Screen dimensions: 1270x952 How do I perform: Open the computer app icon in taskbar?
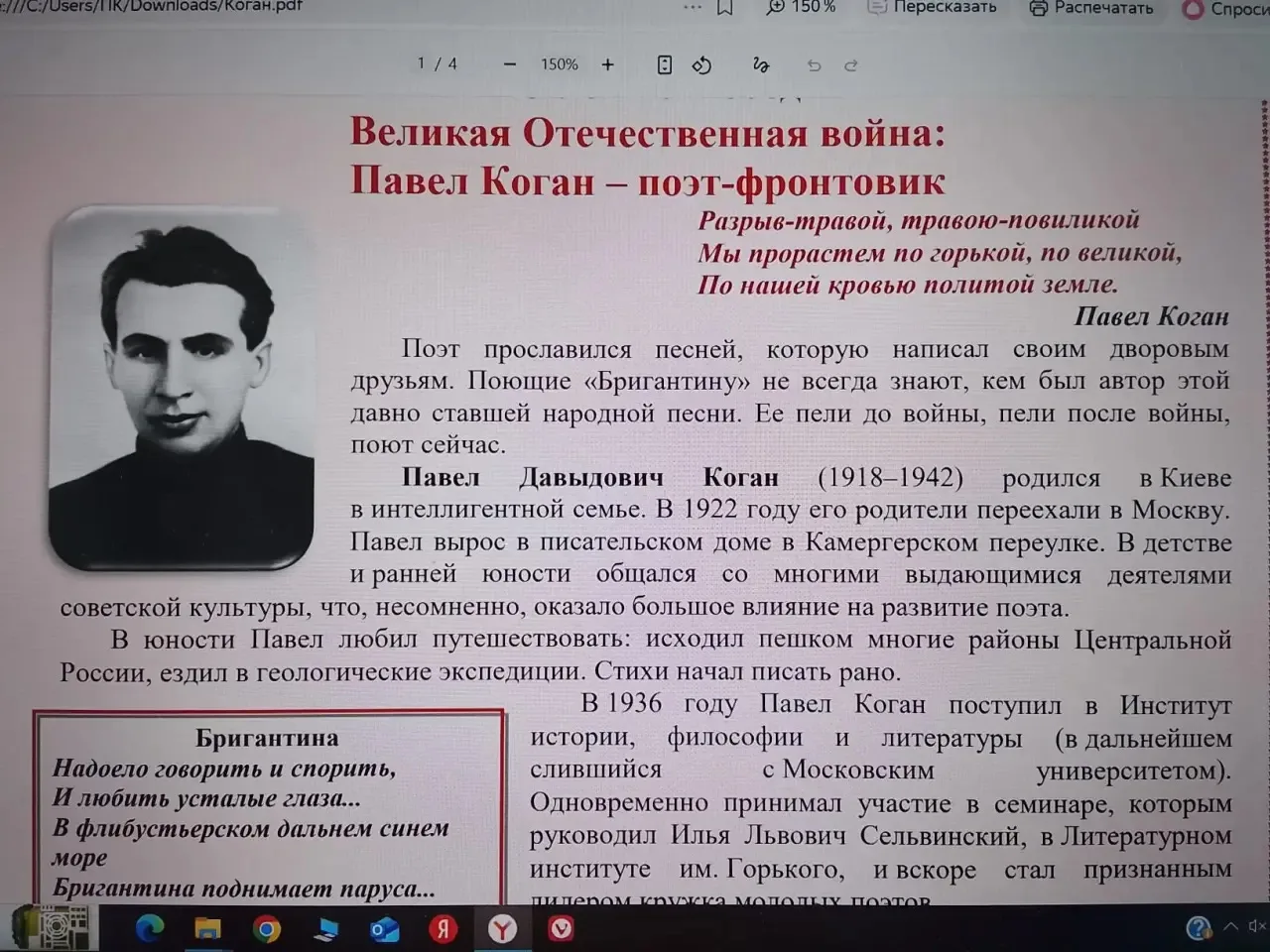325,929
